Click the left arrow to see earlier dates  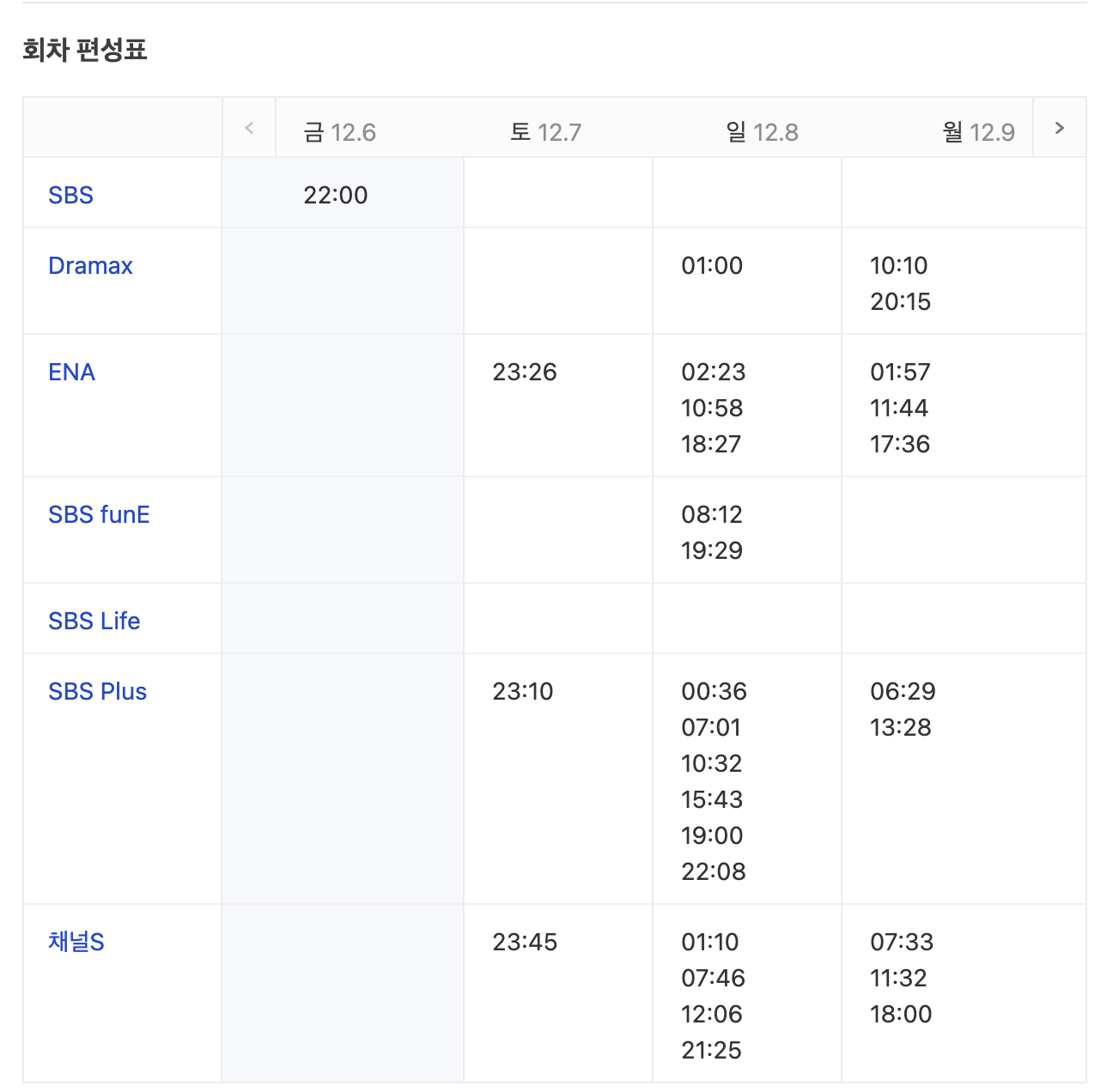[x=249, y=127]
